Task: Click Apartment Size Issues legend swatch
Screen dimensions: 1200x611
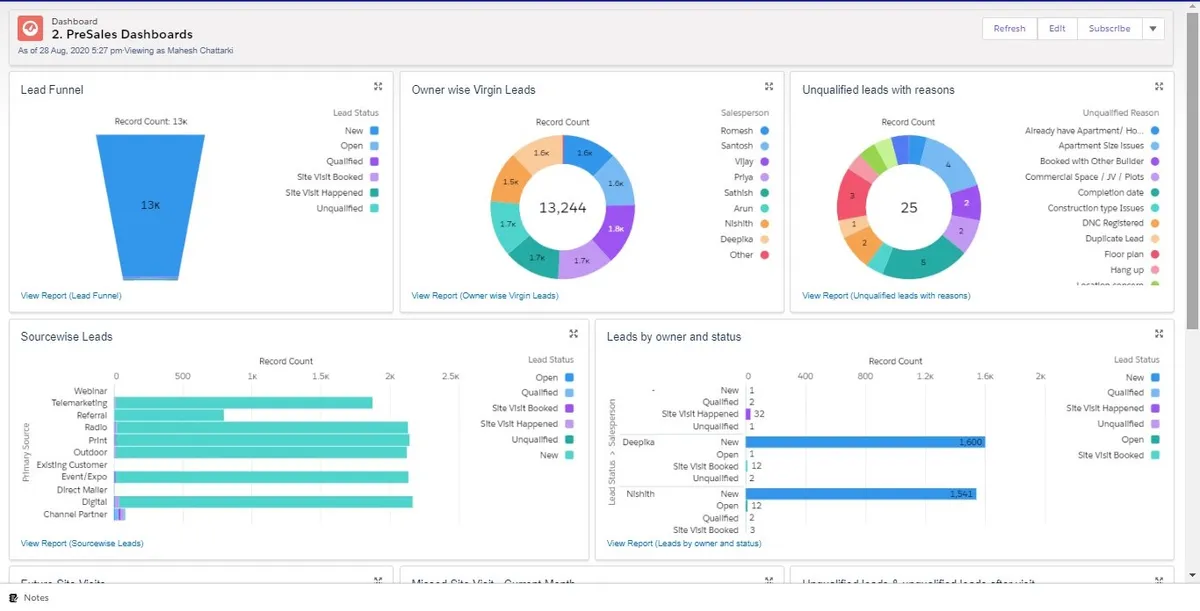Action: pyautogui.click(x=1155, y=146)
